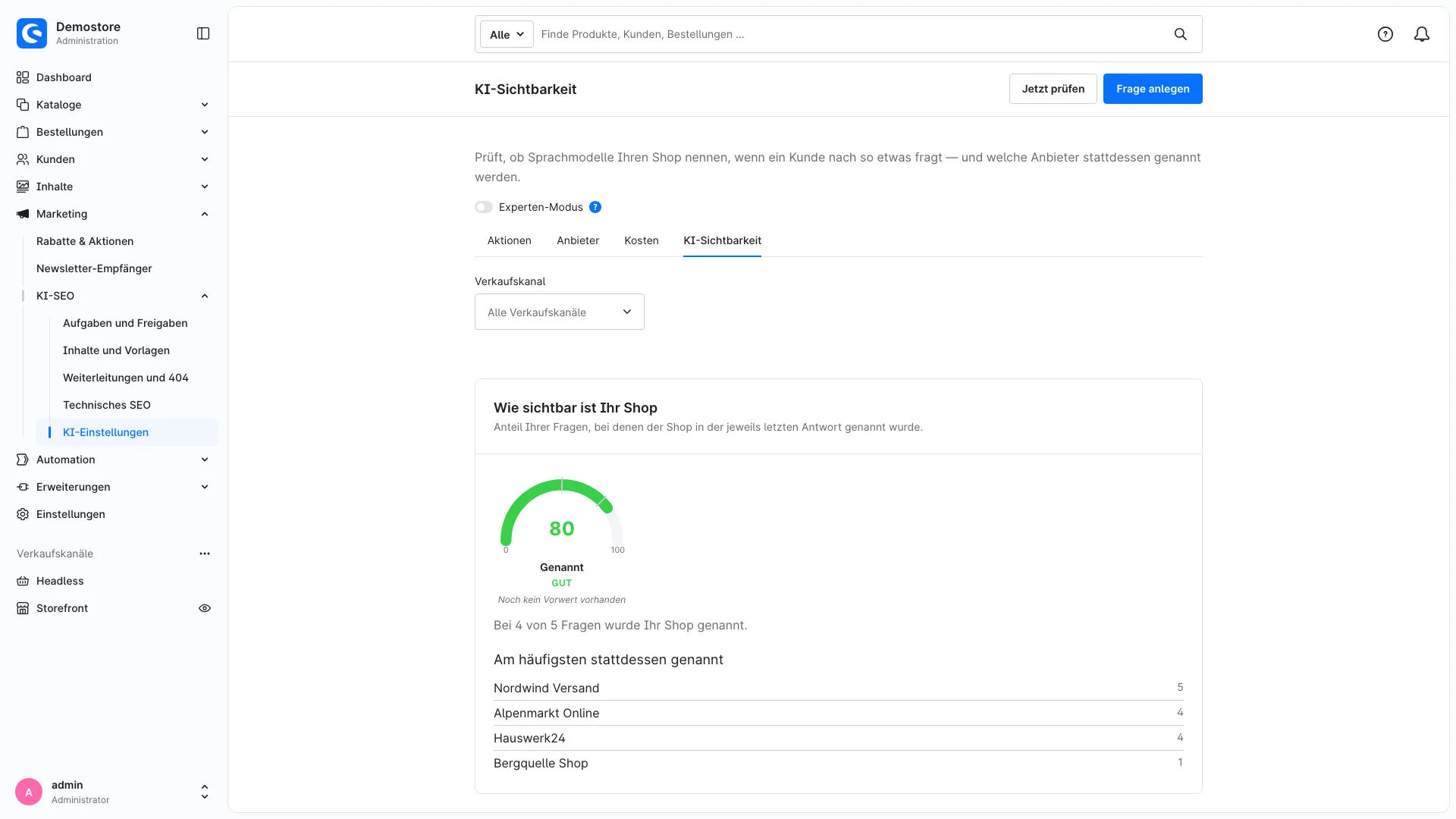Click the Jetzt prüfen button

(x=1053, y=89)
